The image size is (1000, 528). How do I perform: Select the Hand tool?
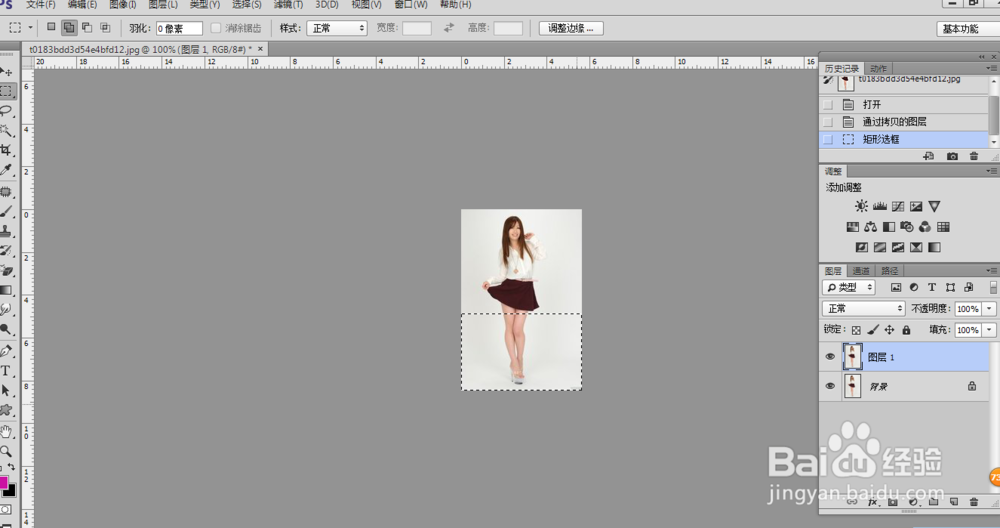point(6,432)
